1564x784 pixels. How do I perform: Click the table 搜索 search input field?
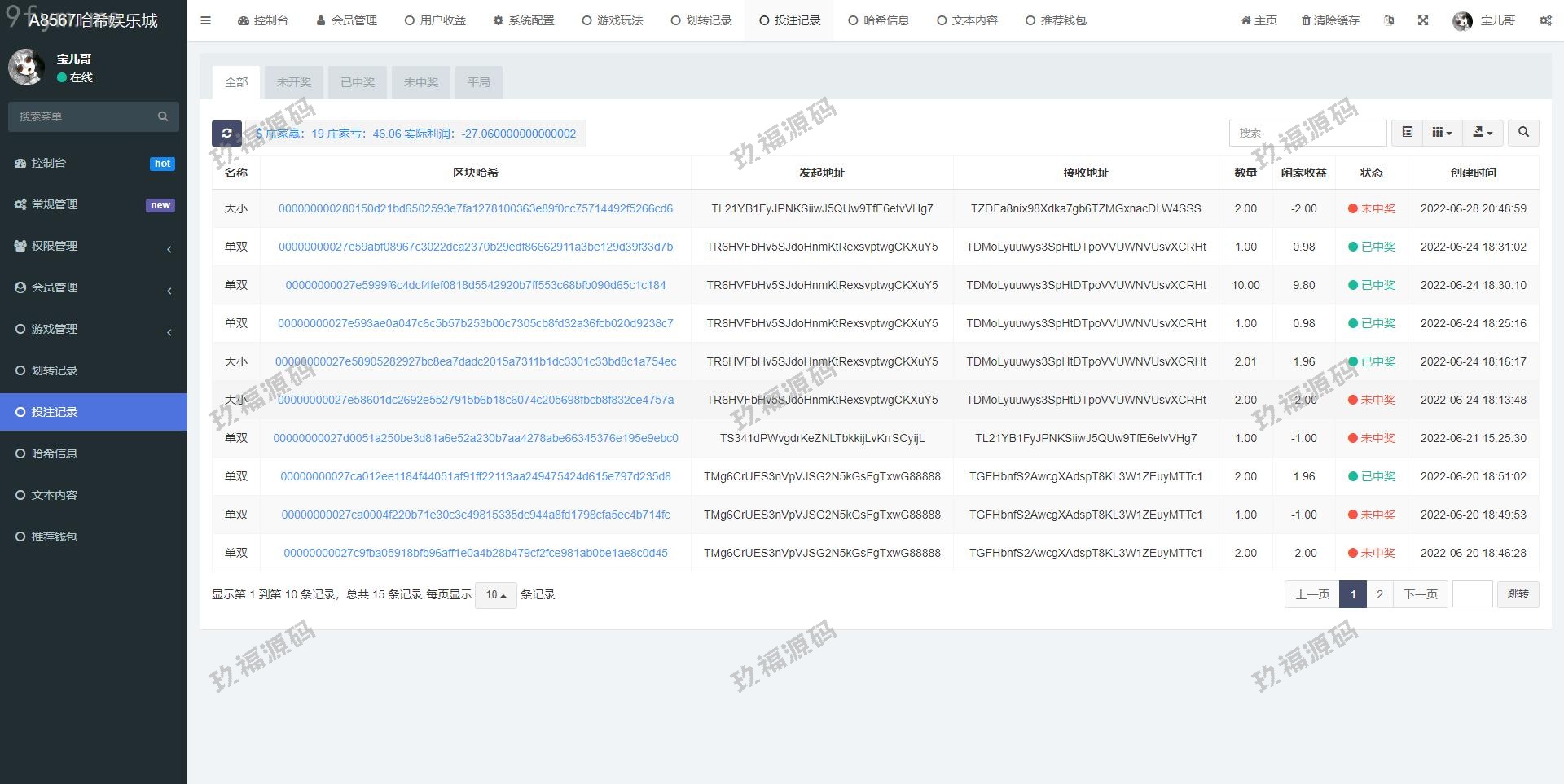pyautogui.click(x=1307, y=132)
